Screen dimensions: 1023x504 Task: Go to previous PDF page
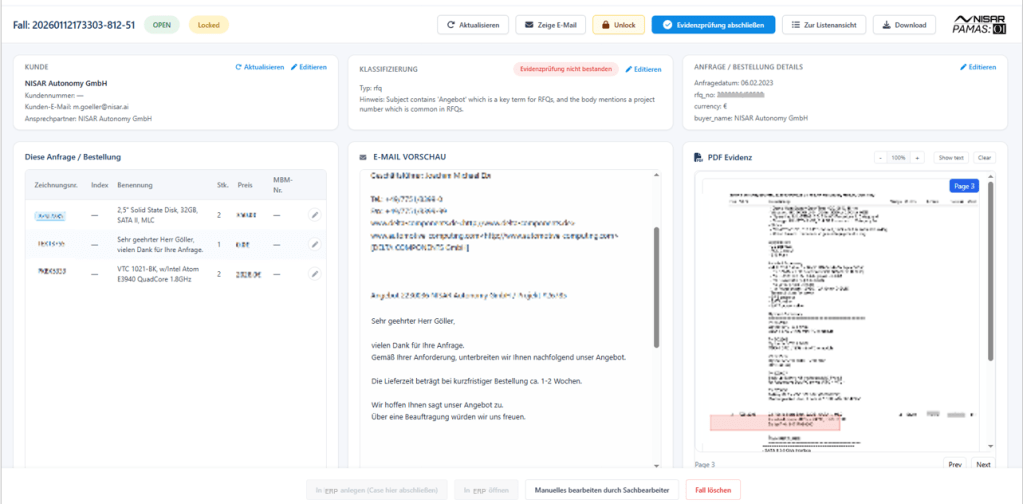955,464
